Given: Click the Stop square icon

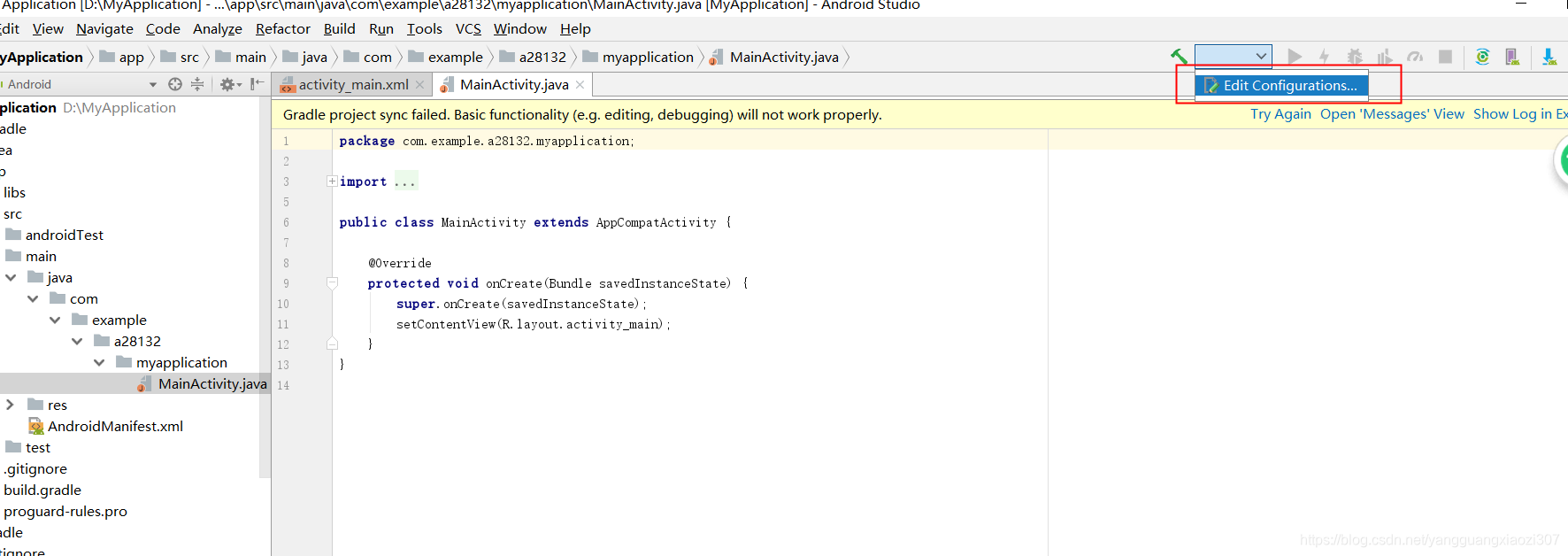Looking at the screenshot, I should (x=1445, y=57).
